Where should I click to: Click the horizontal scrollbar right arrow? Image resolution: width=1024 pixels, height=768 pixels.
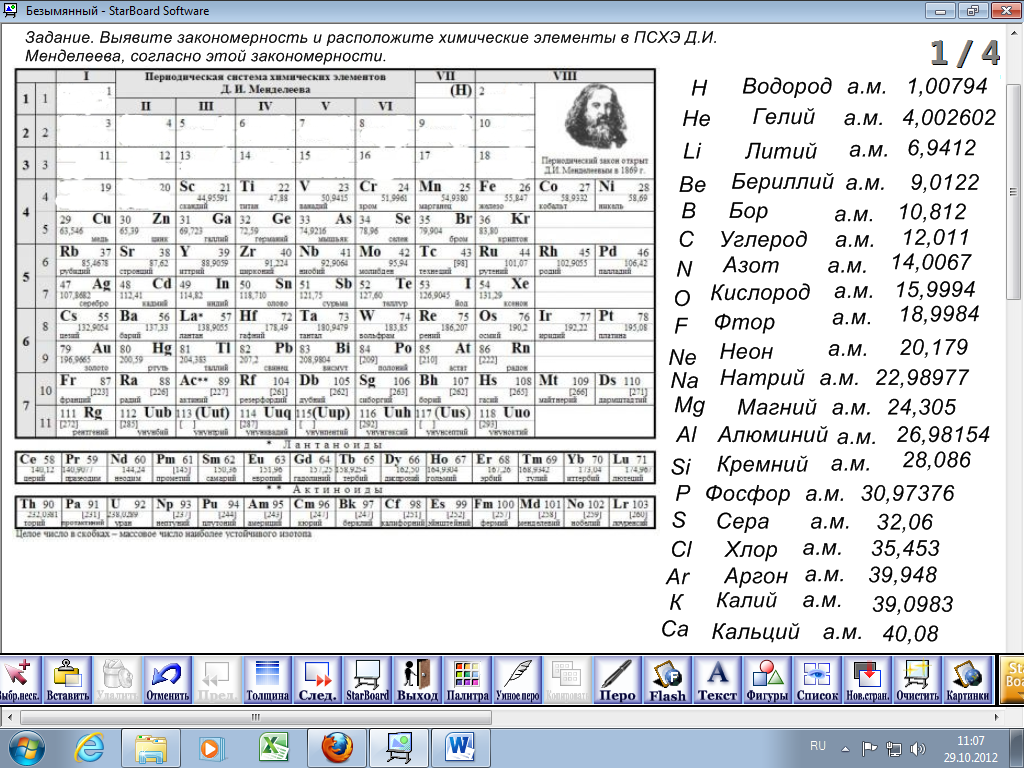[x=996, y=717]
